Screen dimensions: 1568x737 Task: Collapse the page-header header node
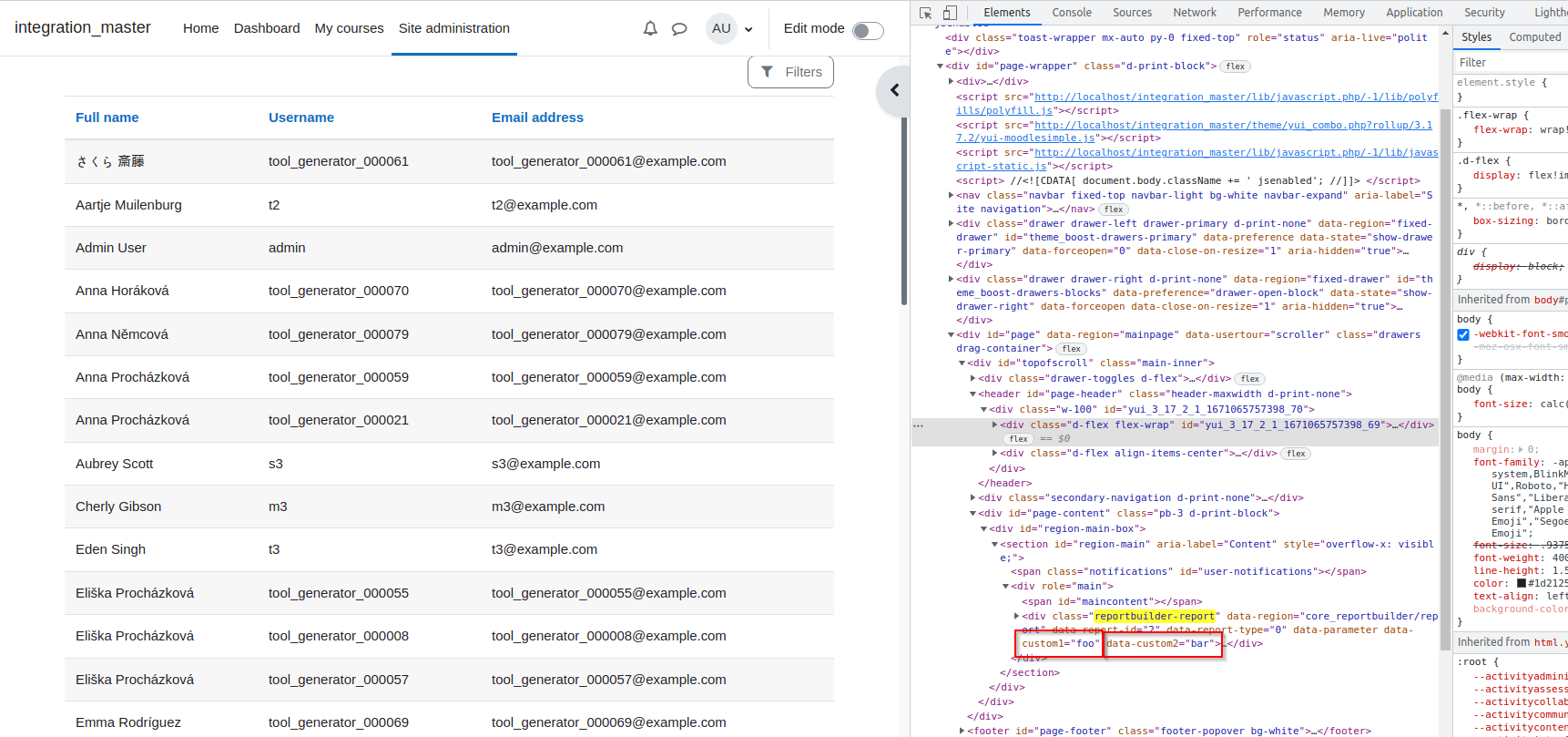click(973, 394)
